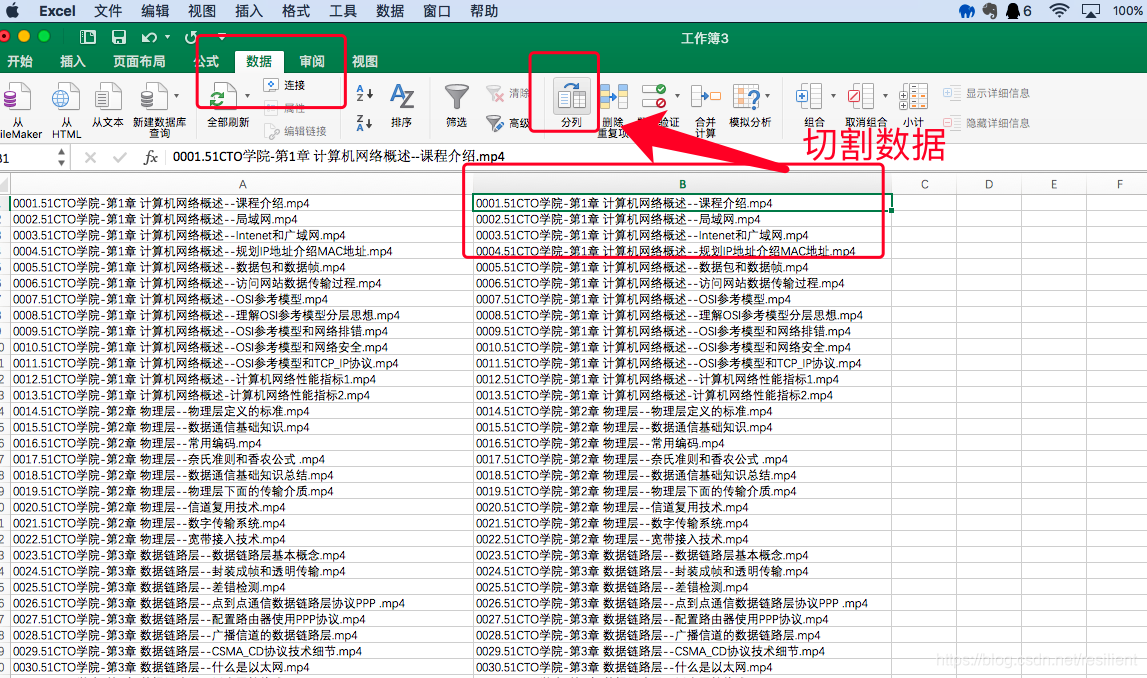Click the 模拟分析 what-if analysis icon
1147x678 pixels.
point(746,97)
